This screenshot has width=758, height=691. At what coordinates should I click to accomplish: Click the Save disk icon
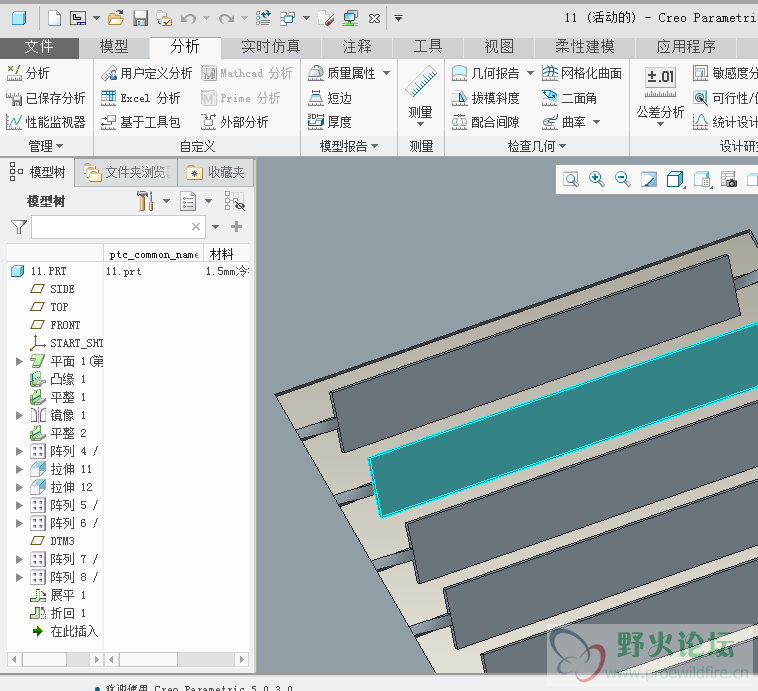tap(140, 18)
